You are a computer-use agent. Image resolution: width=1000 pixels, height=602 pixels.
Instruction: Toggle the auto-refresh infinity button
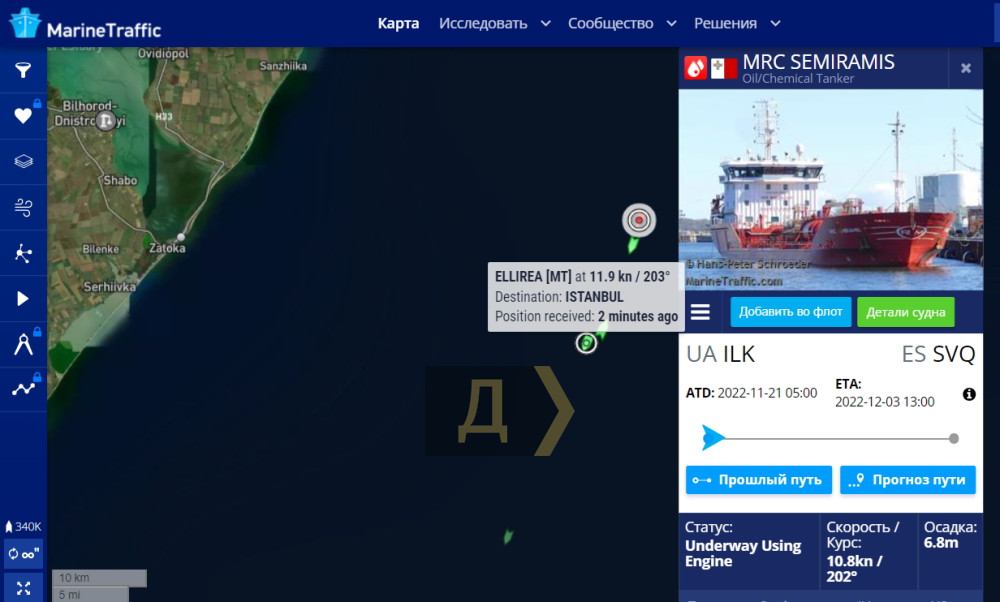(x=23, y=554)
